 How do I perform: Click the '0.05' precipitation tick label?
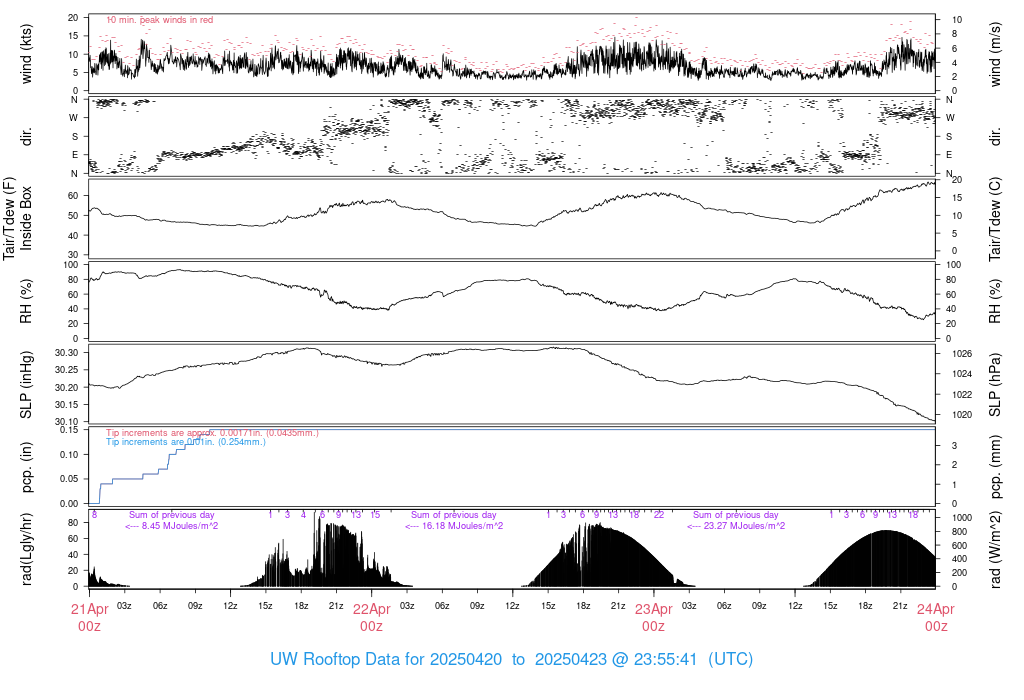[69, 479]
